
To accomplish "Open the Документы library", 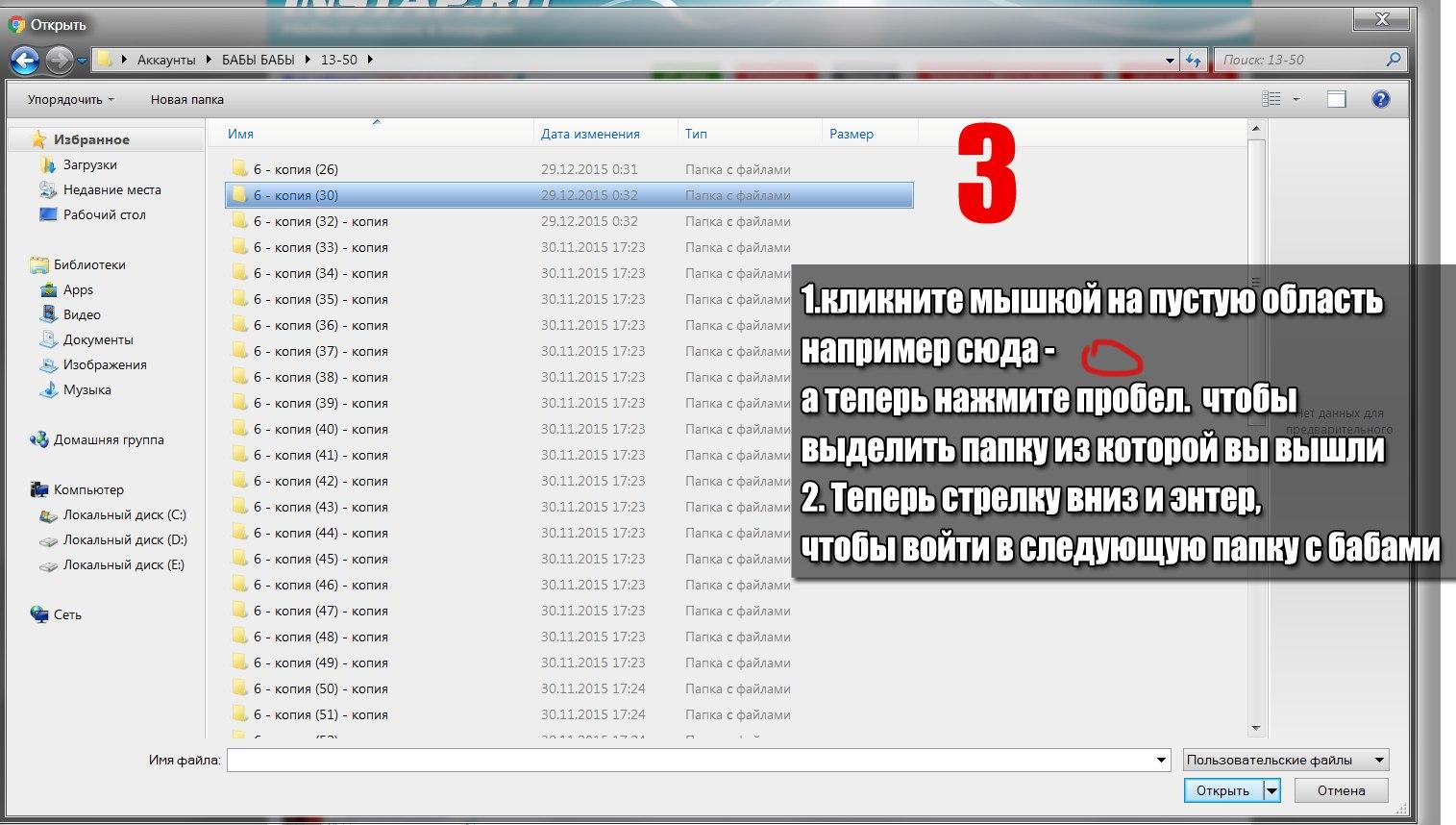I will pyautogui.click(x=97, y=339).
